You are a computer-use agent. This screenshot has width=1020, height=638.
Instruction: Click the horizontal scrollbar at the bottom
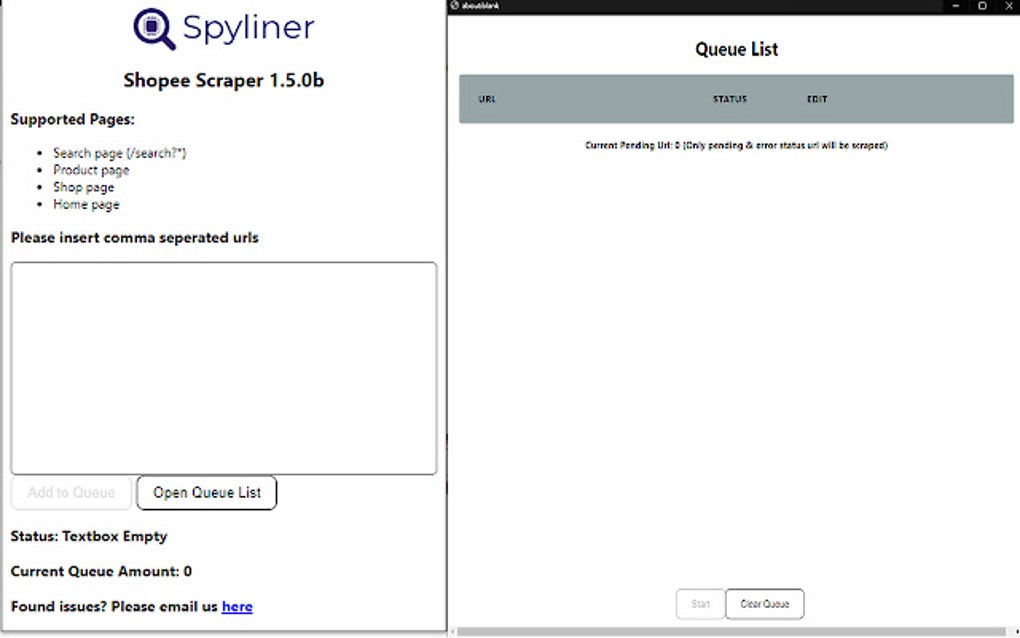(736, 631)
